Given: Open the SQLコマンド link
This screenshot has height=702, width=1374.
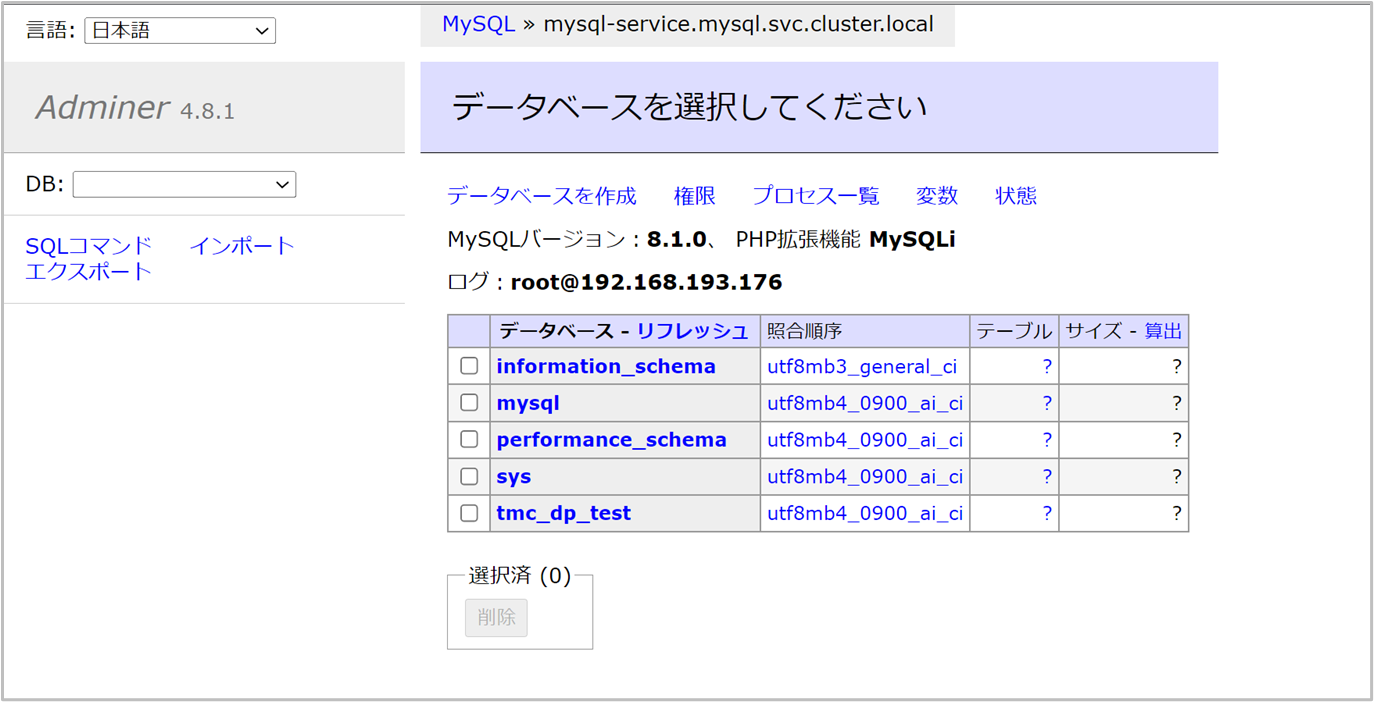Looking at the screenshot, I should coord(89,246).
